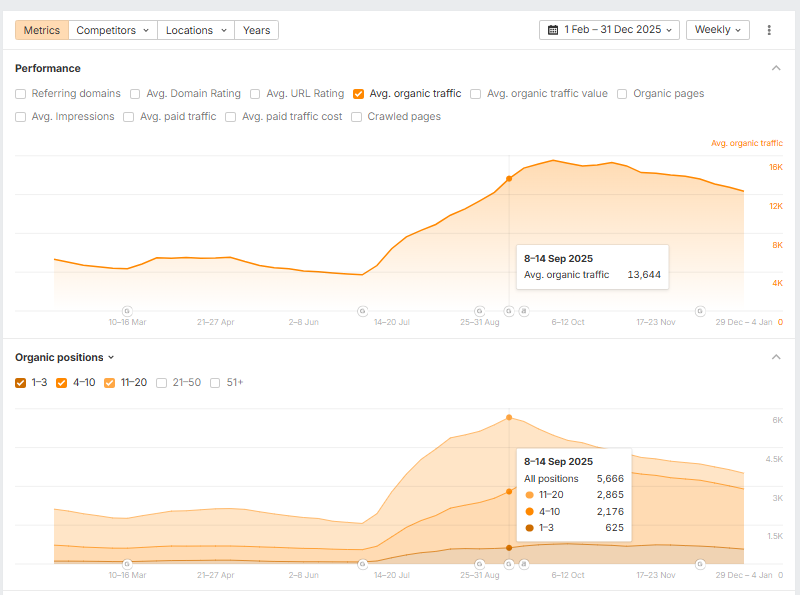Click Google update marker above 25–31 Aug, Organic positions chart
This screenshot has height=595, width=800.
[x=480, y=564]
